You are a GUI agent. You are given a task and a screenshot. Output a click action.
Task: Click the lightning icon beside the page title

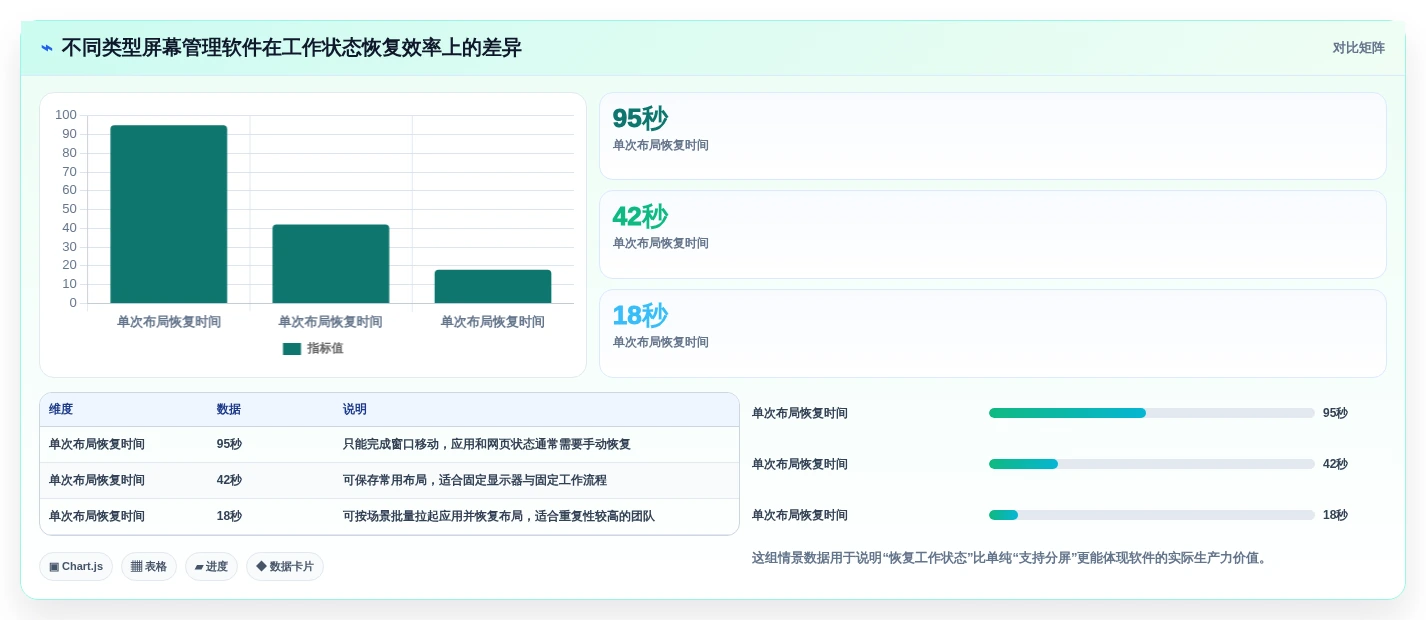47,48
